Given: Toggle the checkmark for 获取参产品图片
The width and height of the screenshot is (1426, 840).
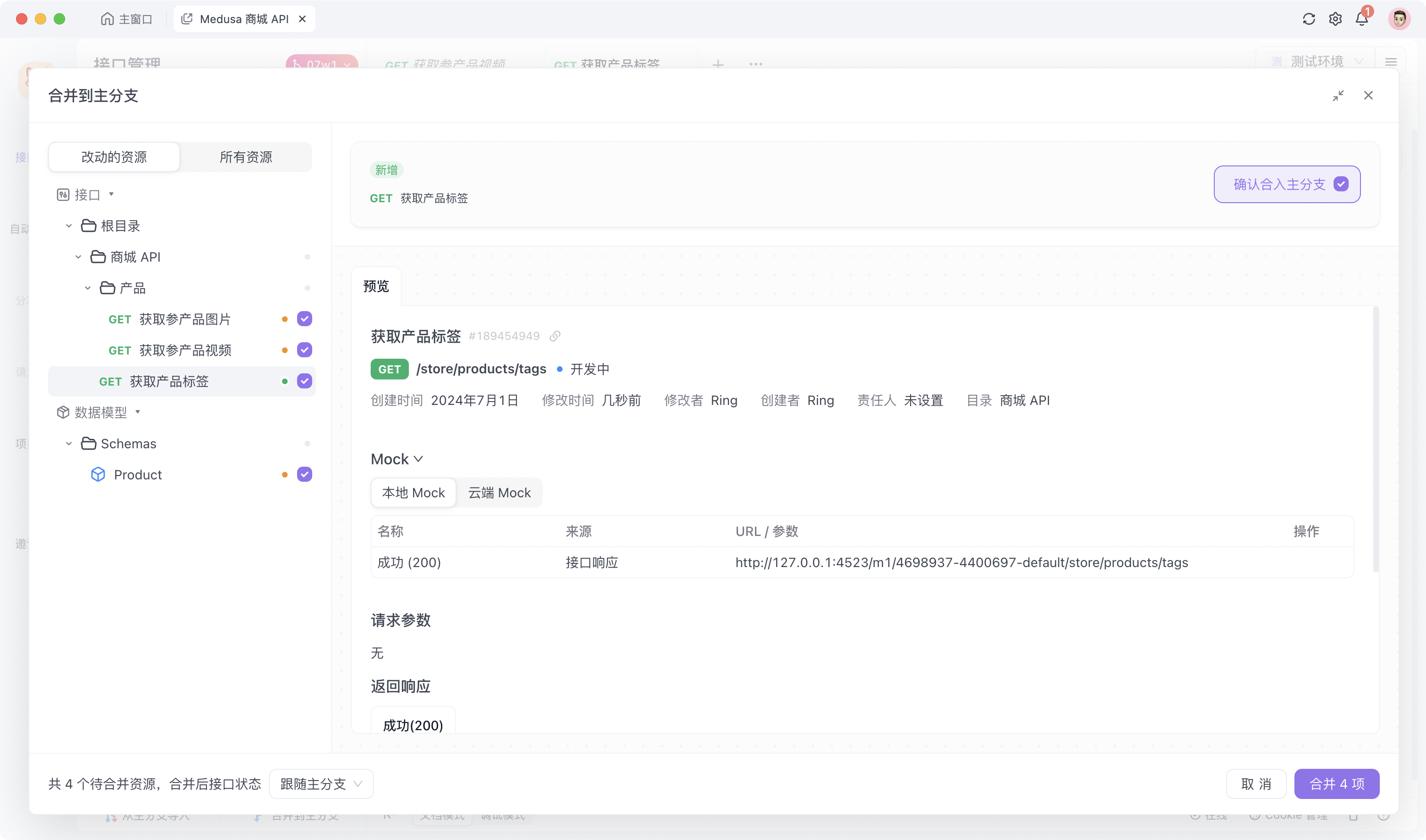Looking at the screenshot, I should [x=304, y=318].
